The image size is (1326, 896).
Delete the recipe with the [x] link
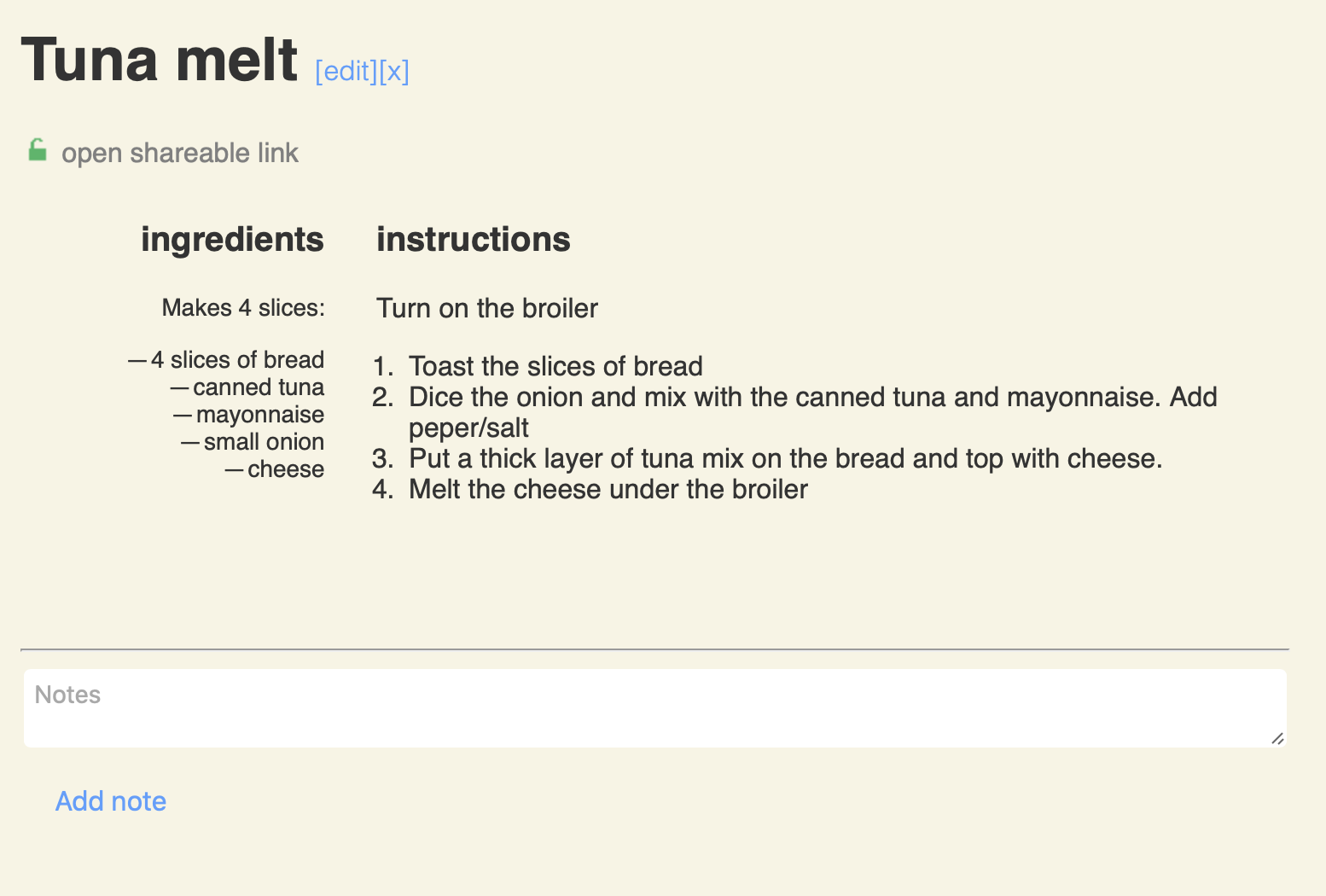(394, 71)
